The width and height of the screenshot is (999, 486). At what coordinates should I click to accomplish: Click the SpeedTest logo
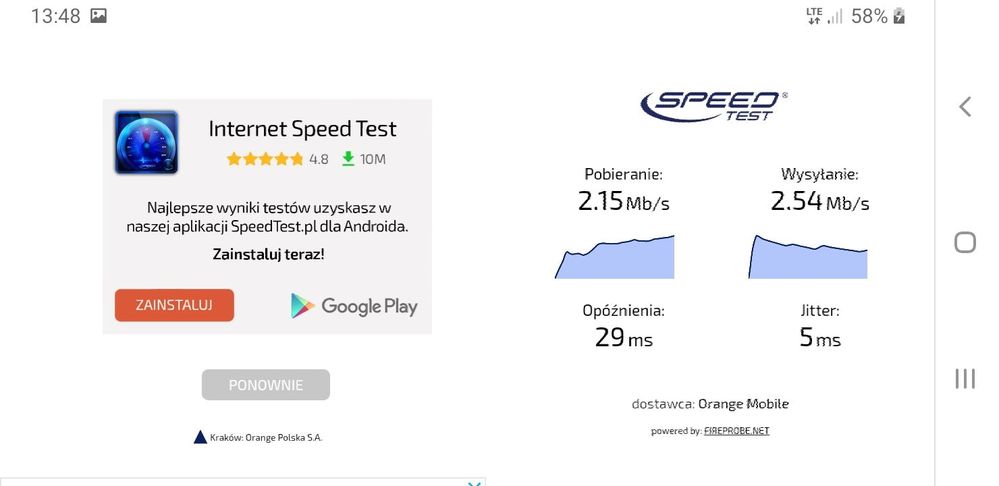click(714, 105)
